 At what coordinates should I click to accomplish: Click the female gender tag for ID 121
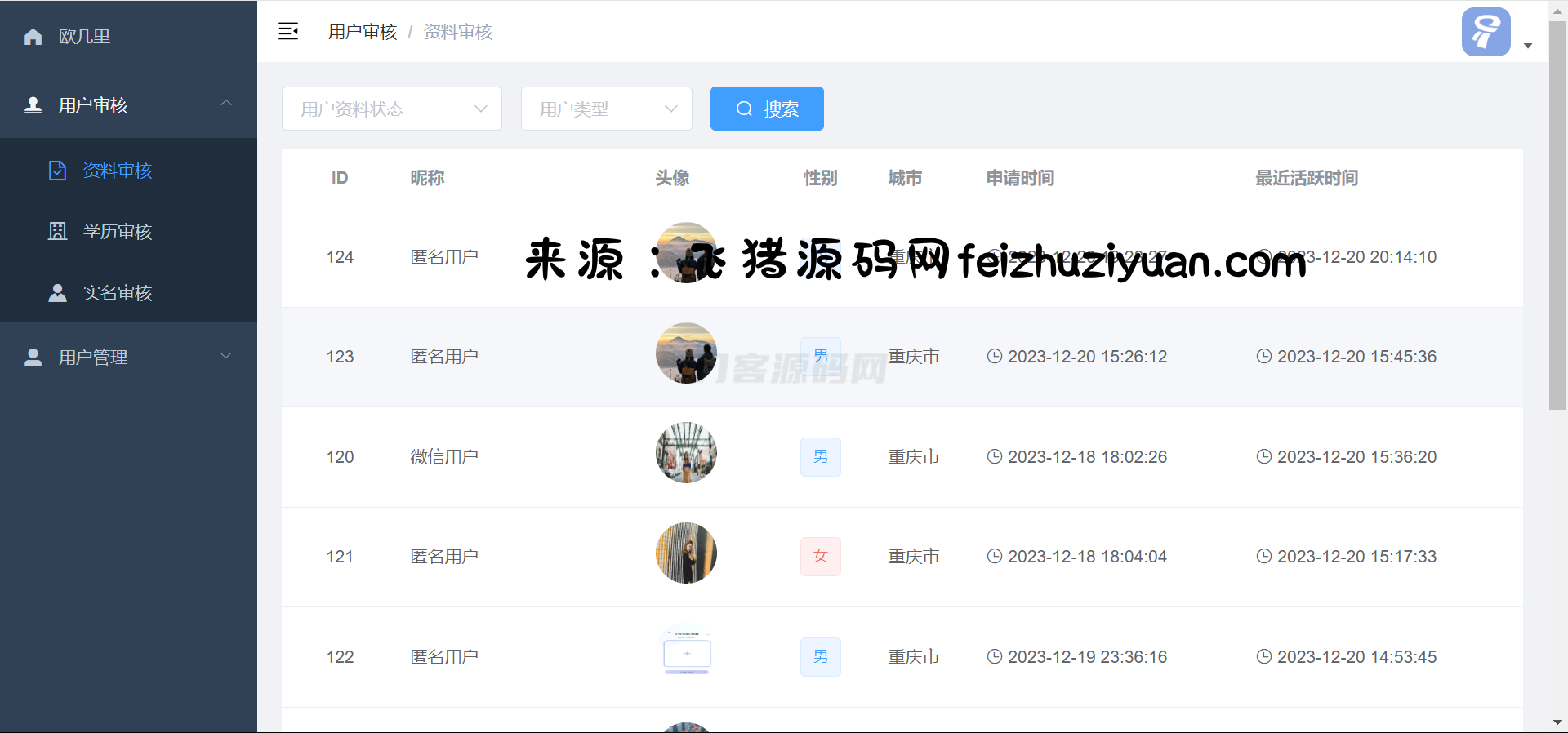click(820, 557)
